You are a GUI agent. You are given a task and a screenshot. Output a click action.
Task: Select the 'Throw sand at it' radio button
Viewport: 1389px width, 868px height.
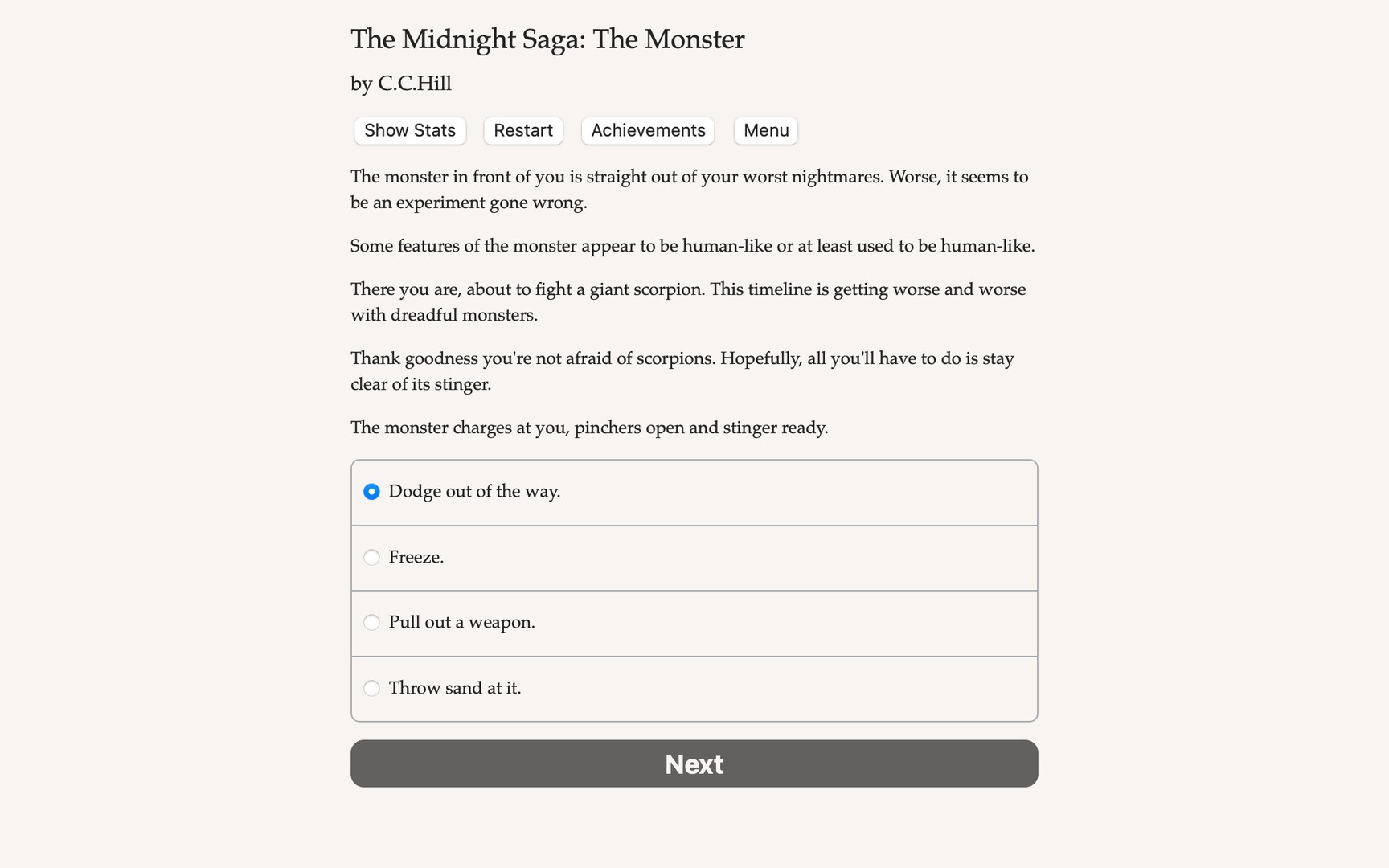371,689
